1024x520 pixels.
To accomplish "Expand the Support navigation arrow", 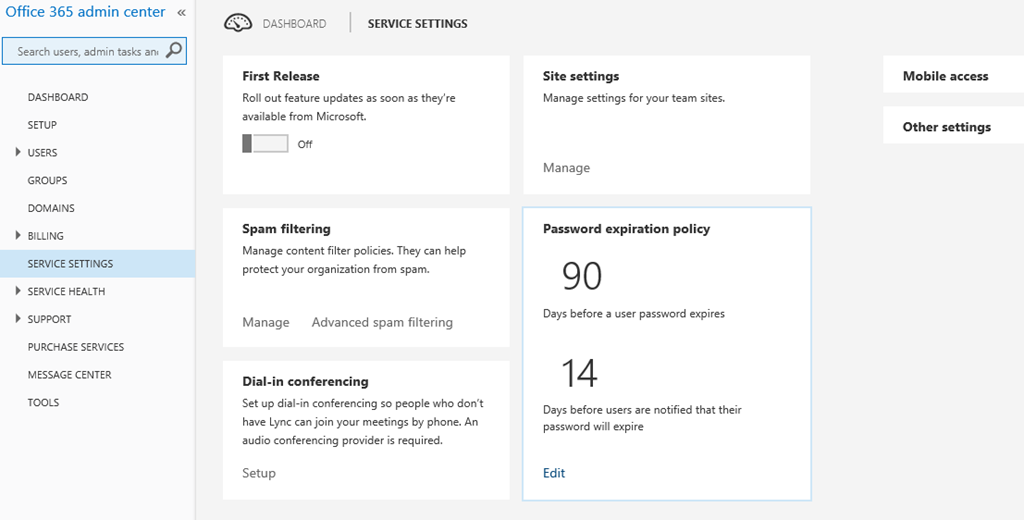I will pyautogui.click(x=18, y=319).
